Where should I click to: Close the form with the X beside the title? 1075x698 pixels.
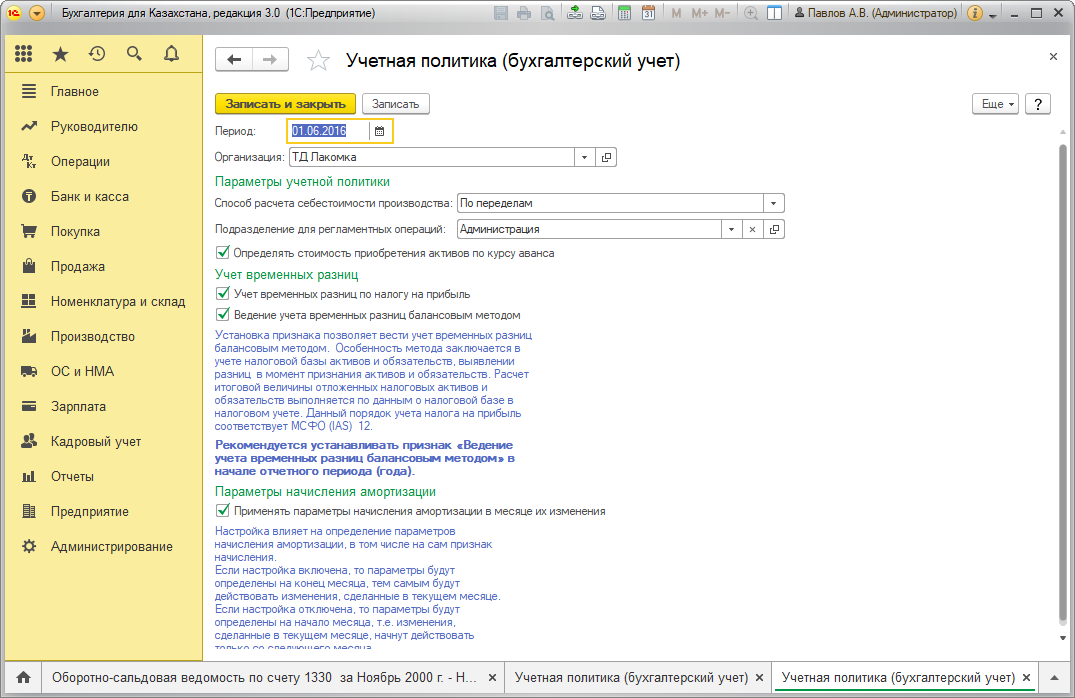coord(1053,57)
